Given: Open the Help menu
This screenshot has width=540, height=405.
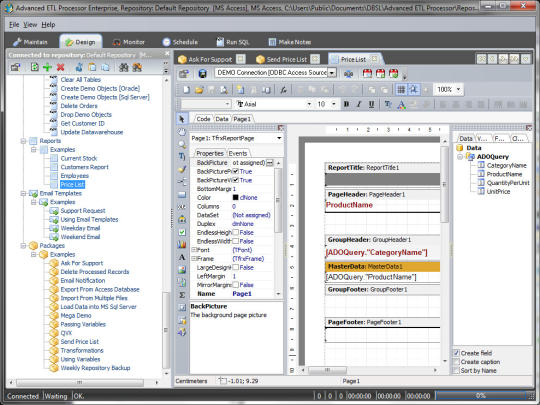Looking at the screenshot, I should coord(48,25).
